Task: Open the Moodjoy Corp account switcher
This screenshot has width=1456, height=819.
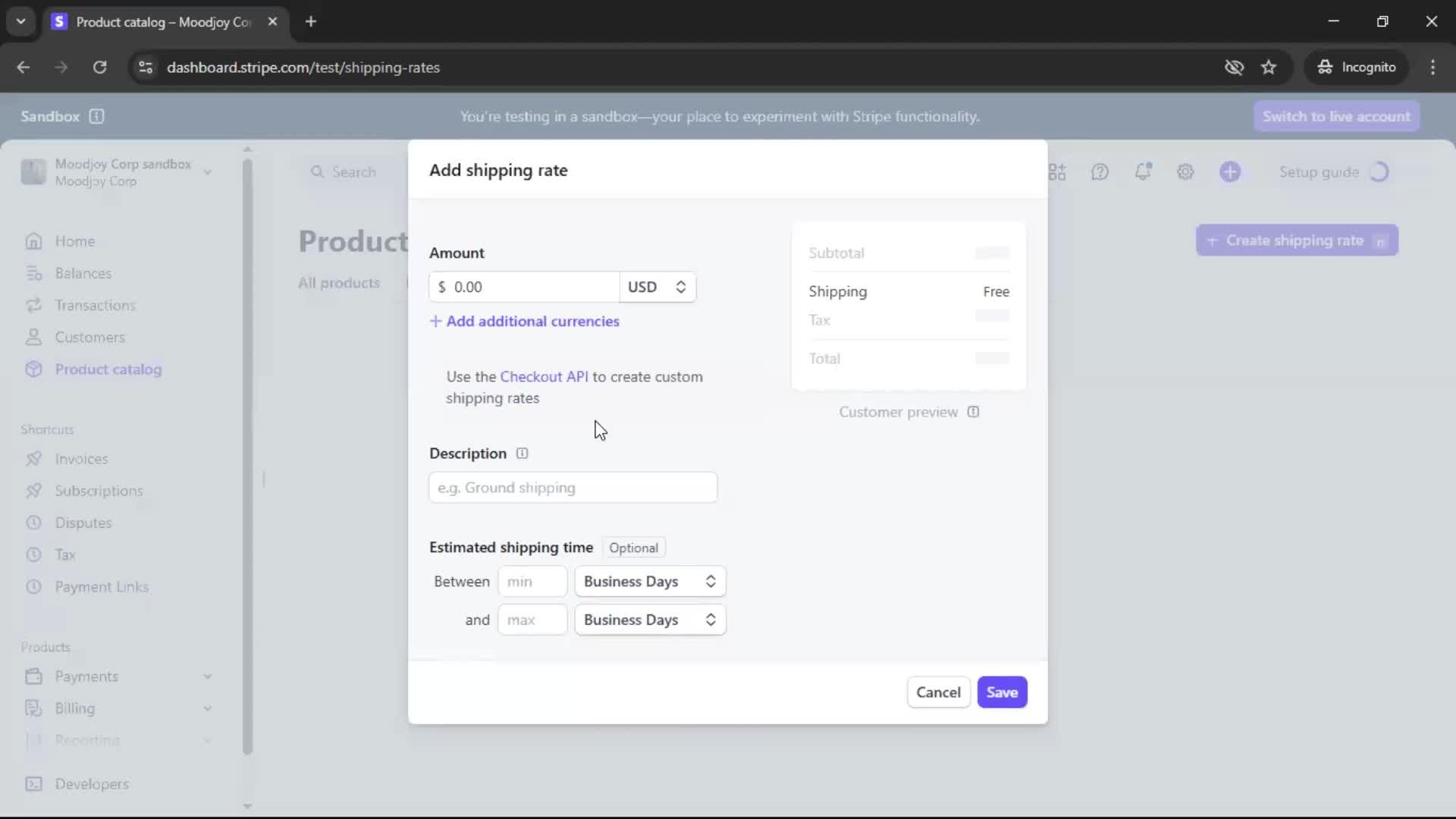Action: [x=117, y=172]
